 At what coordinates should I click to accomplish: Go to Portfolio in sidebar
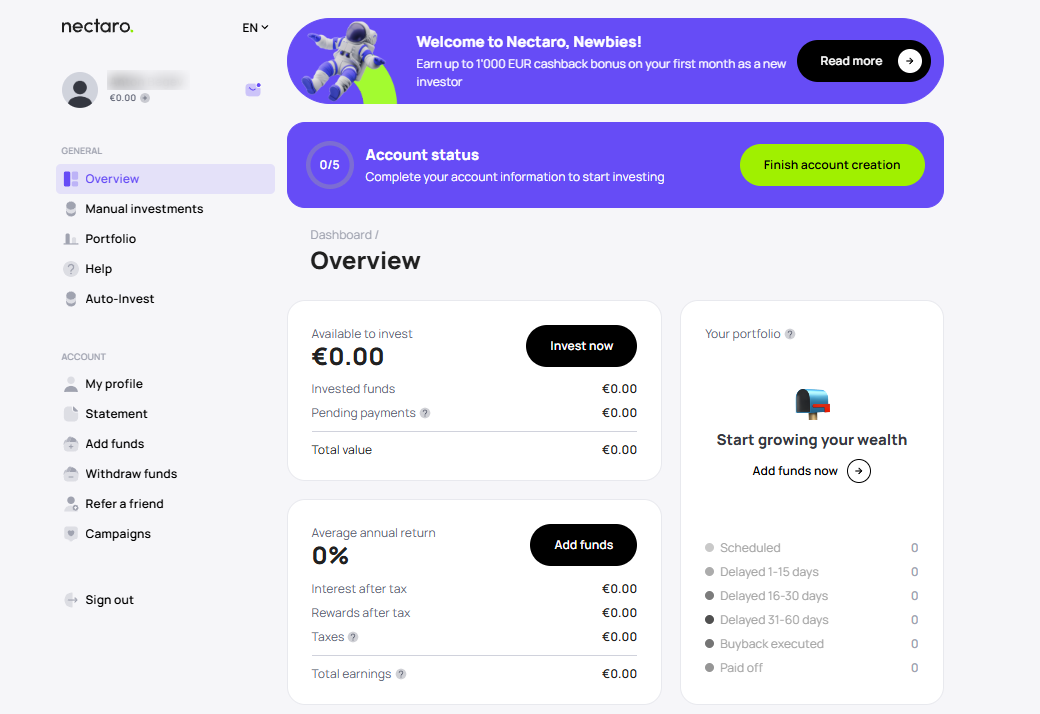click(110, 239)
